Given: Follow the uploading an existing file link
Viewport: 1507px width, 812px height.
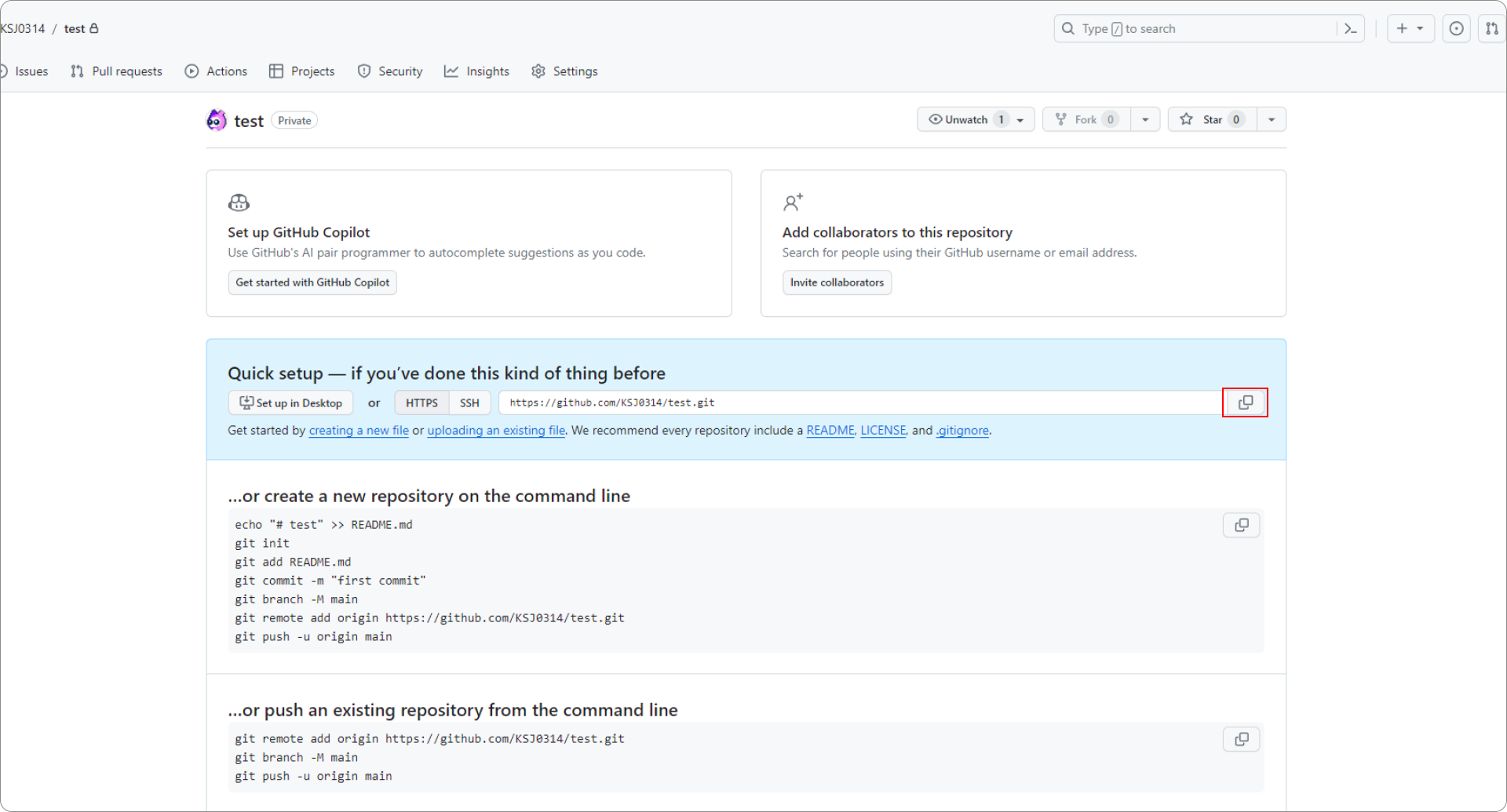Looking at the screenshot, I should (x=496, y=431).
